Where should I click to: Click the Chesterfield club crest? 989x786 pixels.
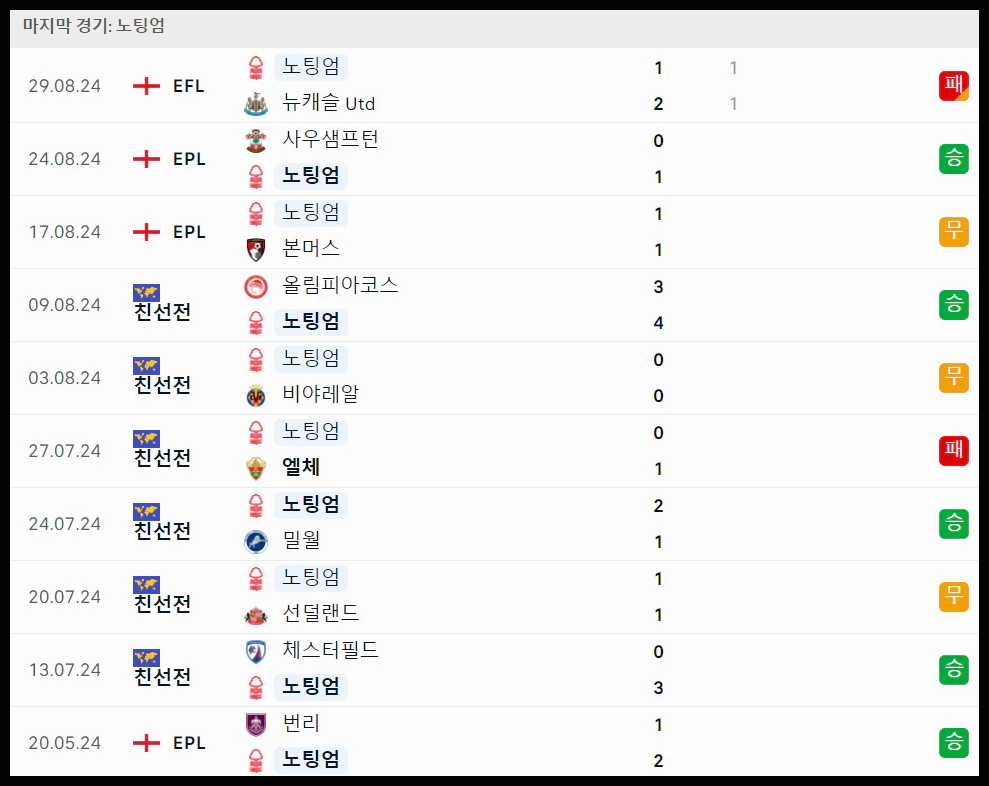click(255, 652)
